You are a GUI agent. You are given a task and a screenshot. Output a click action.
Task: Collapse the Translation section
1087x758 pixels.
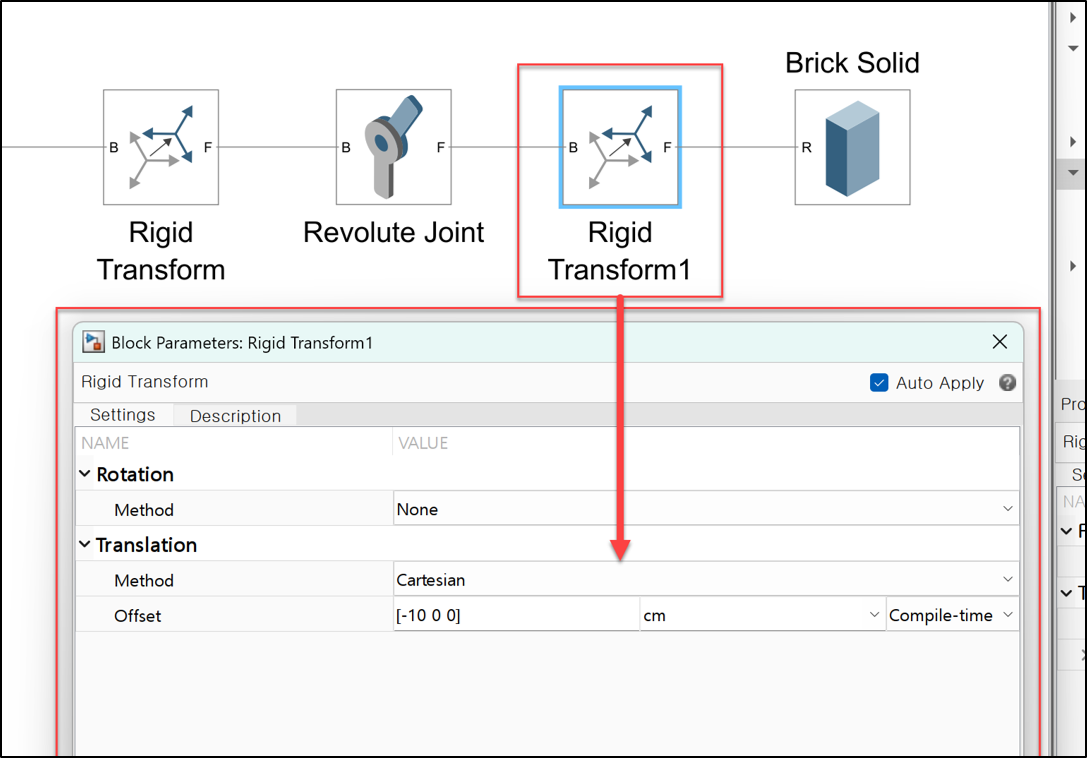[x=85, y=545]
